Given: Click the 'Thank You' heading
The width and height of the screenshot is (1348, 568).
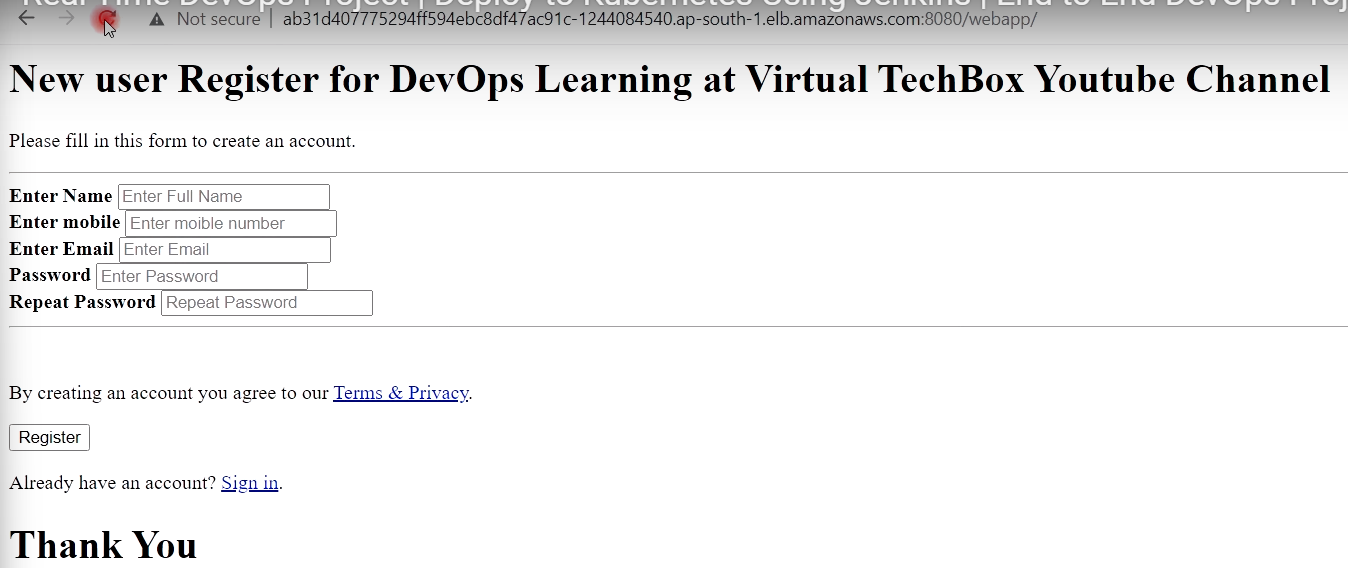Looking at the screenshot, I should click(103, 545).
